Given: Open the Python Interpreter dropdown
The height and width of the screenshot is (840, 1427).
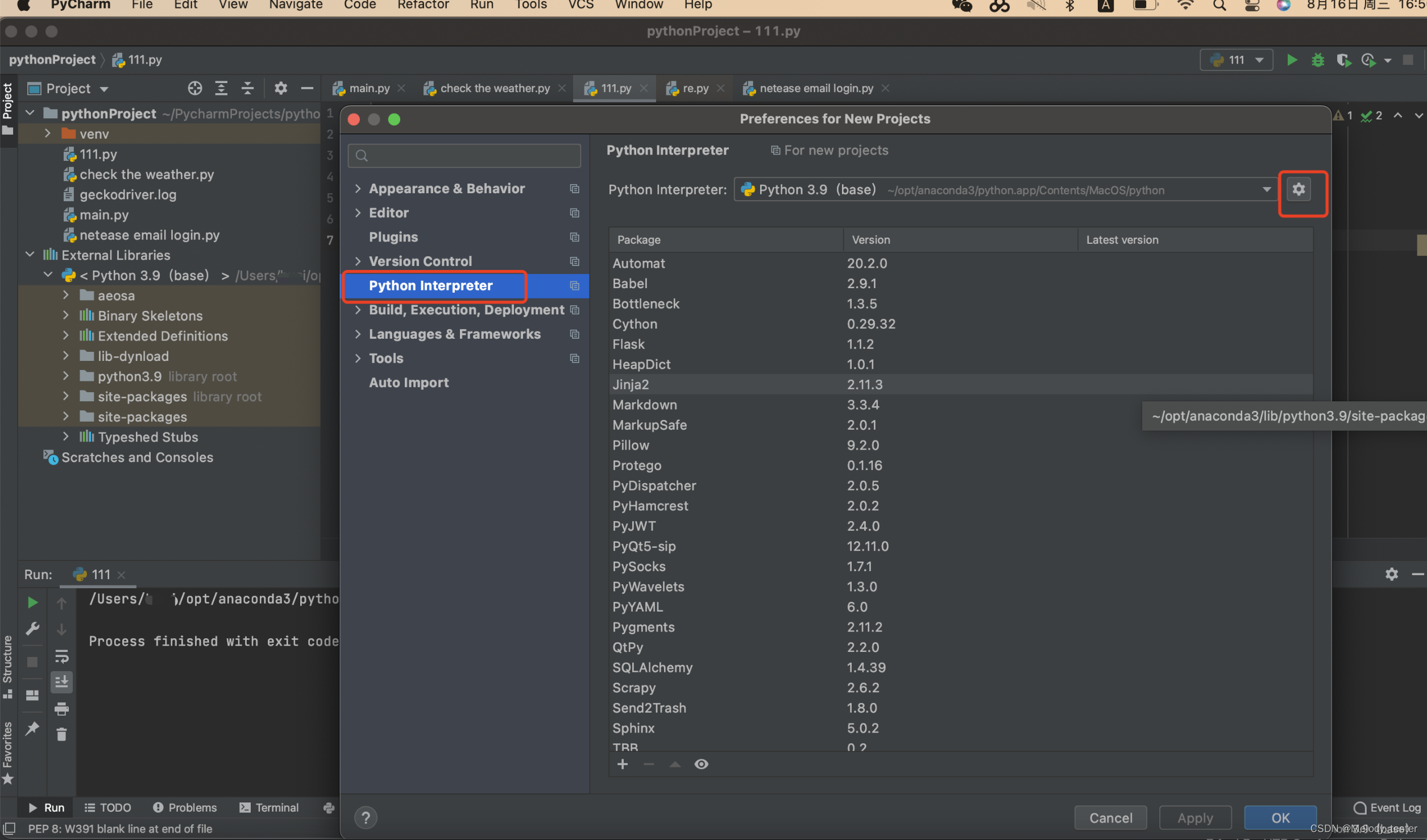Looking at the screenshot, I should [x=1267, y=190].
